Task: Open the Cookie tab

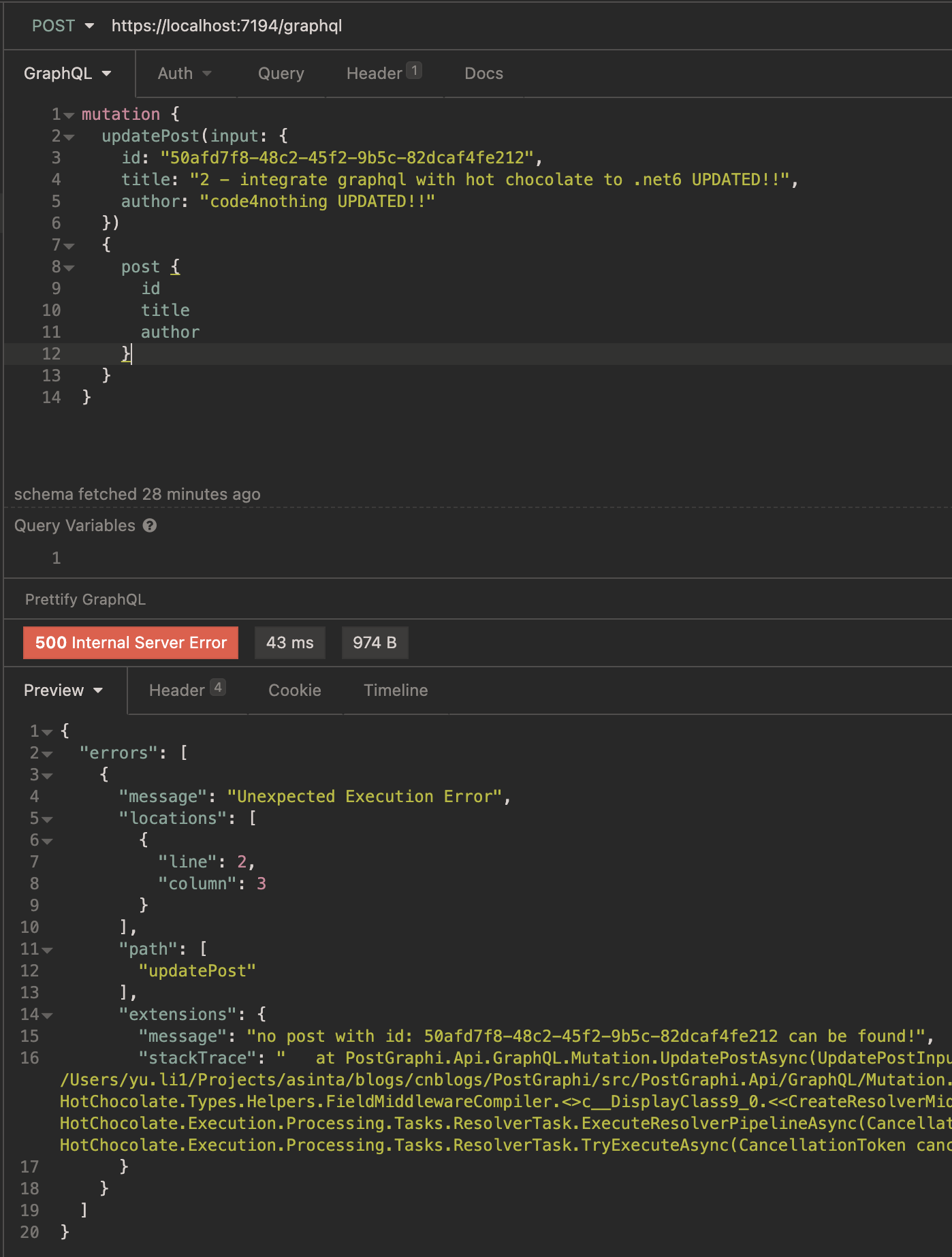Action: (x=295, y=690)
